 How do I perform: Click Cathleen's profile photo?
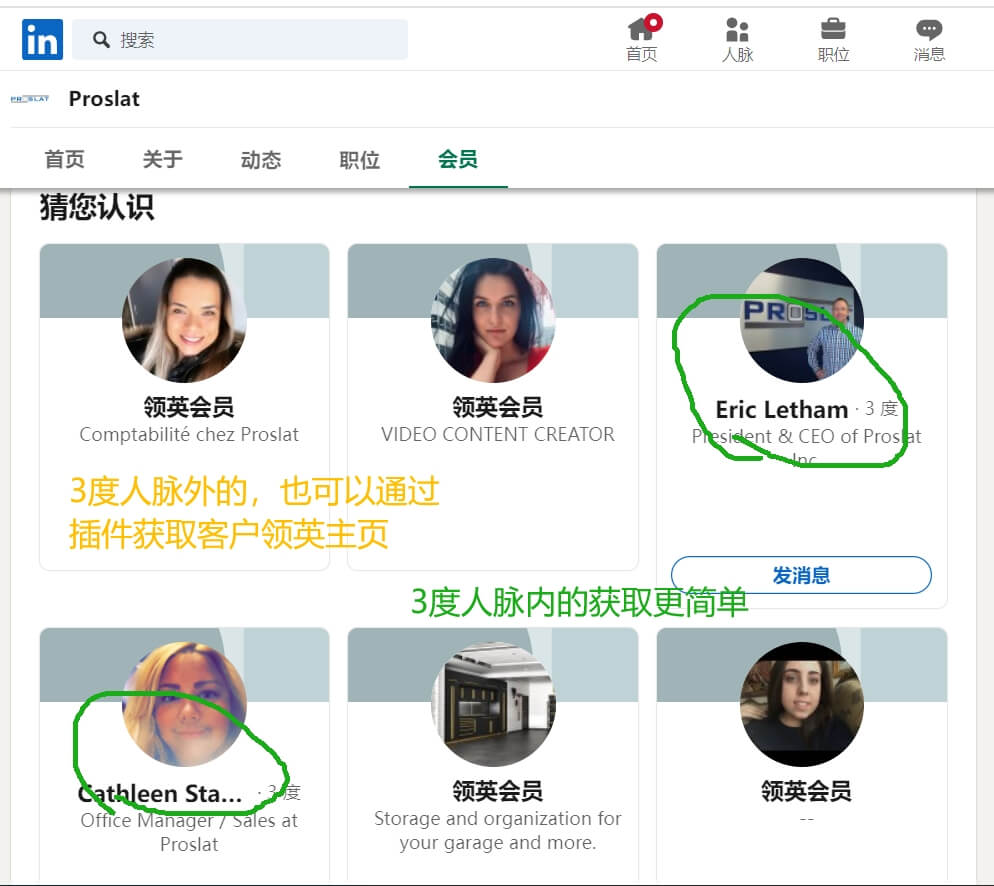[x=184, y=704]
